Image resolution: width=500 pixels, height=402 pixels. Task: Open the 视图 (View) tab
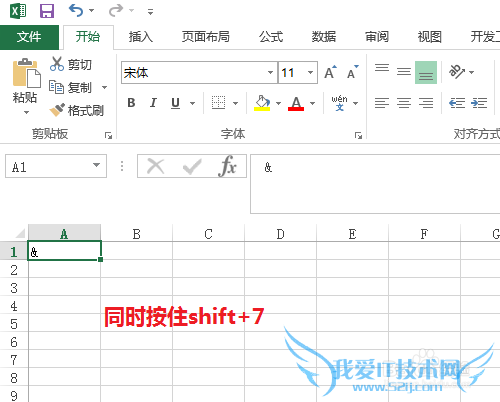(430, 37)
